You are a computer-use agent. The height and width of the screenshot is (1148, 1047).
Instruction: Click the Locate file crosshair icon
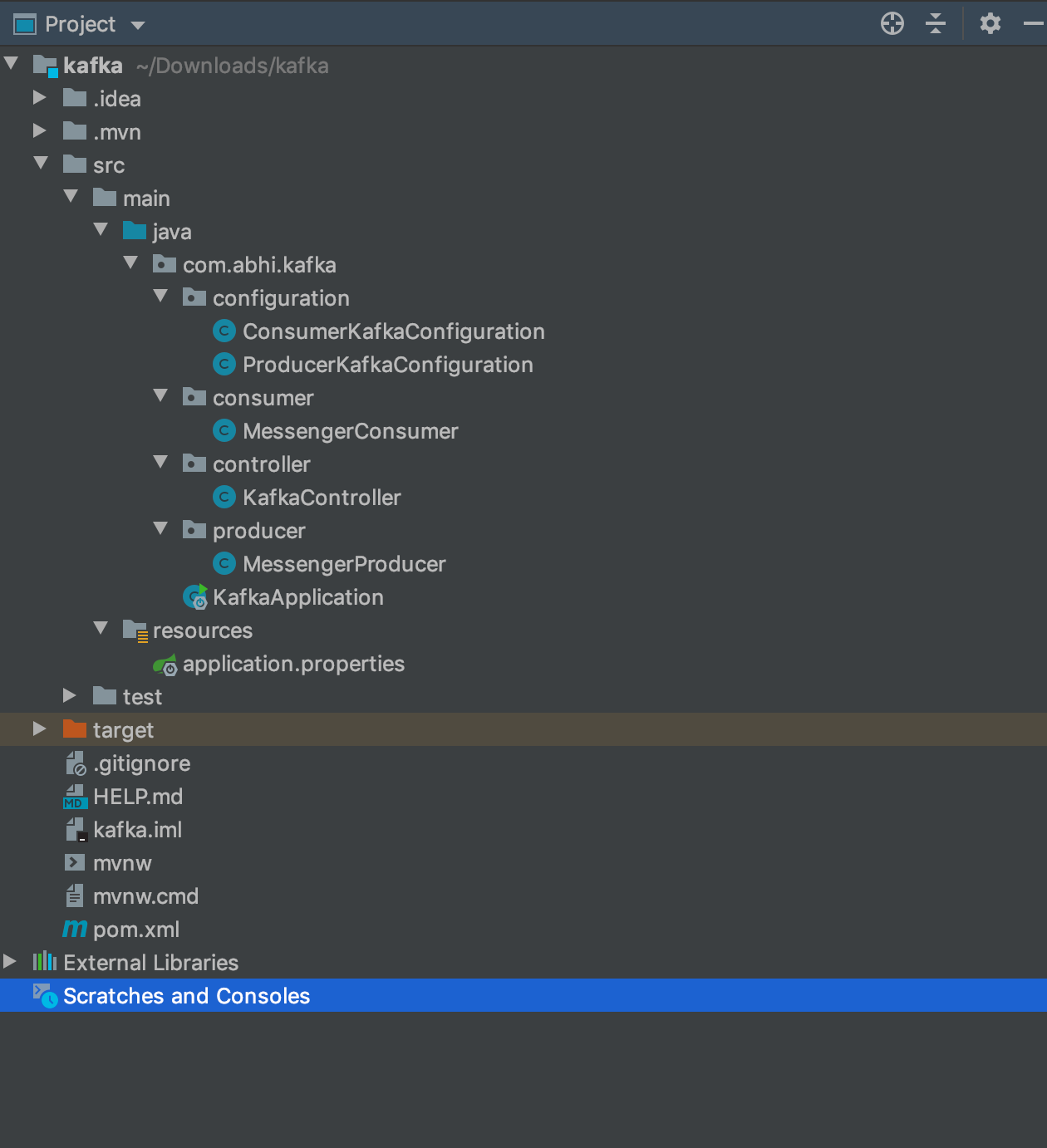892,24
